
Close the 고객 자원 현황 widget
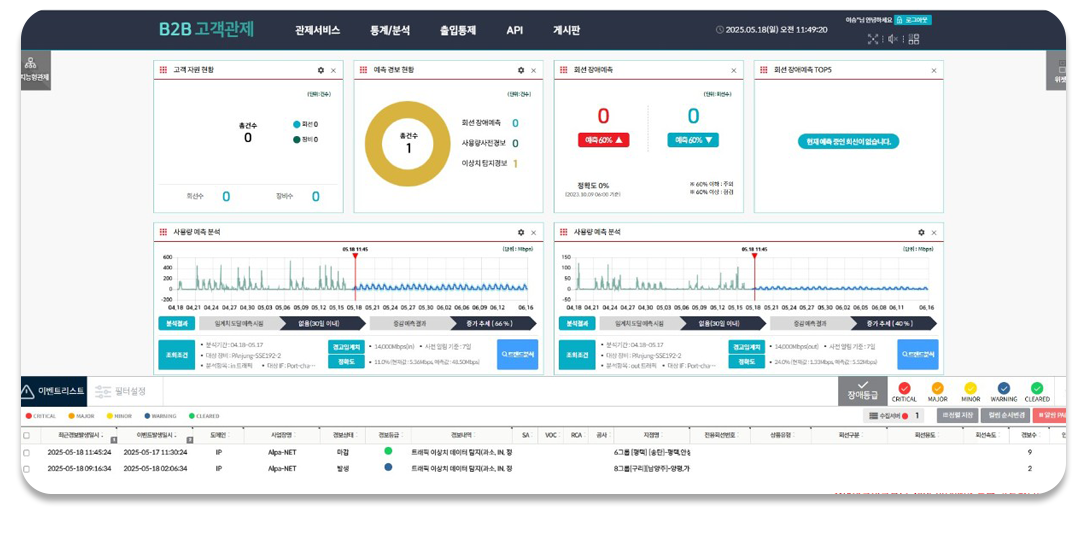tap(333, 71)
